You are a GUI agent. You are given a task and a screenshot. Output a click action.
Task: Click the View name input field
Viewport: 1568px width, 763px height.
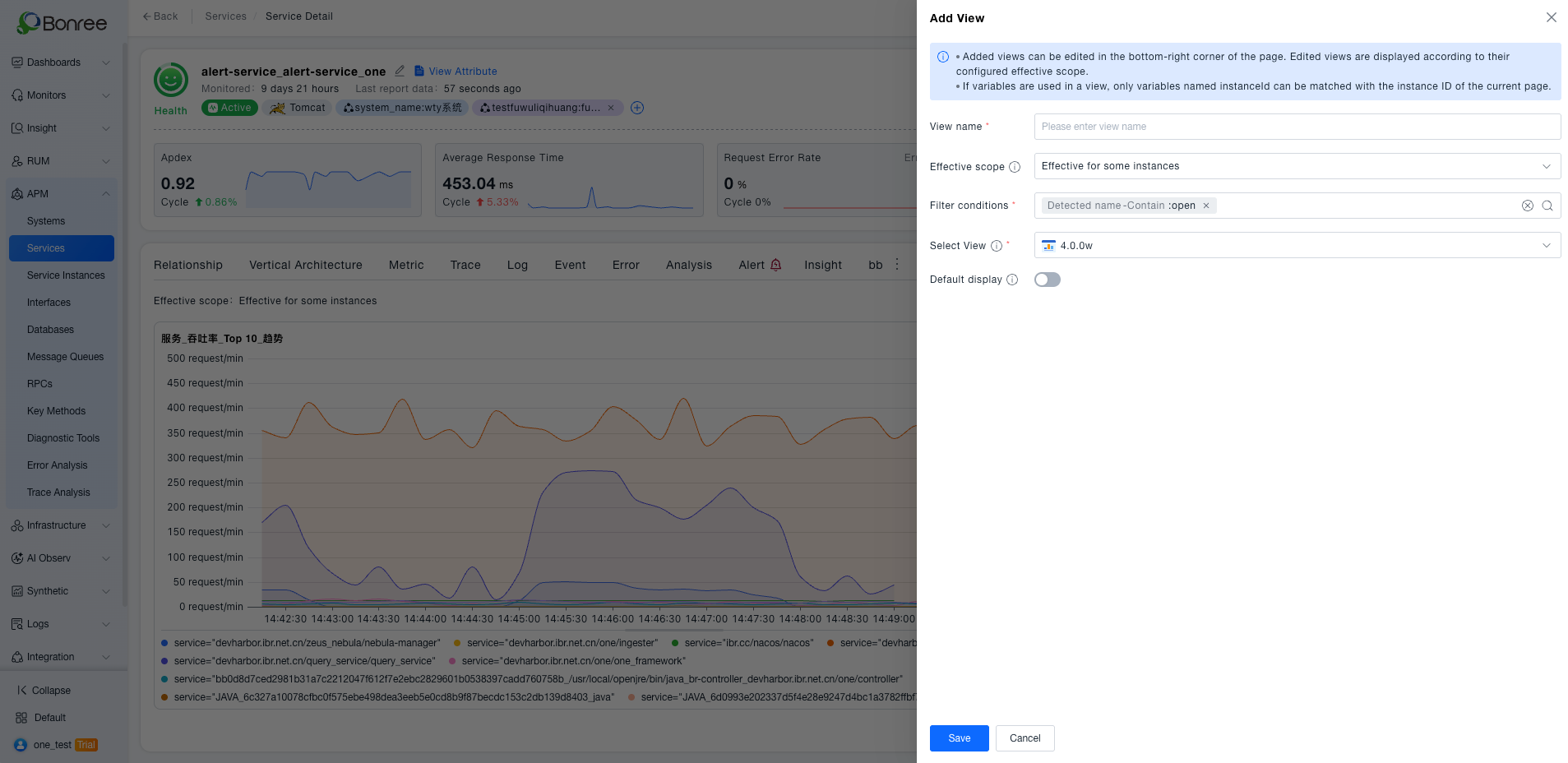click(x=1297, y=127)
